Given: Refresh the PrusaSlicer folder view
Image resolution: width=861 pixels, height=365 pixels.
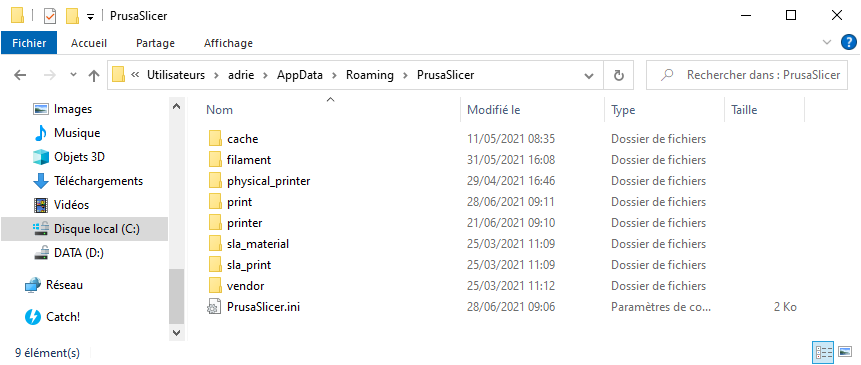Looking at the screenshot, I should click(619, 76).
